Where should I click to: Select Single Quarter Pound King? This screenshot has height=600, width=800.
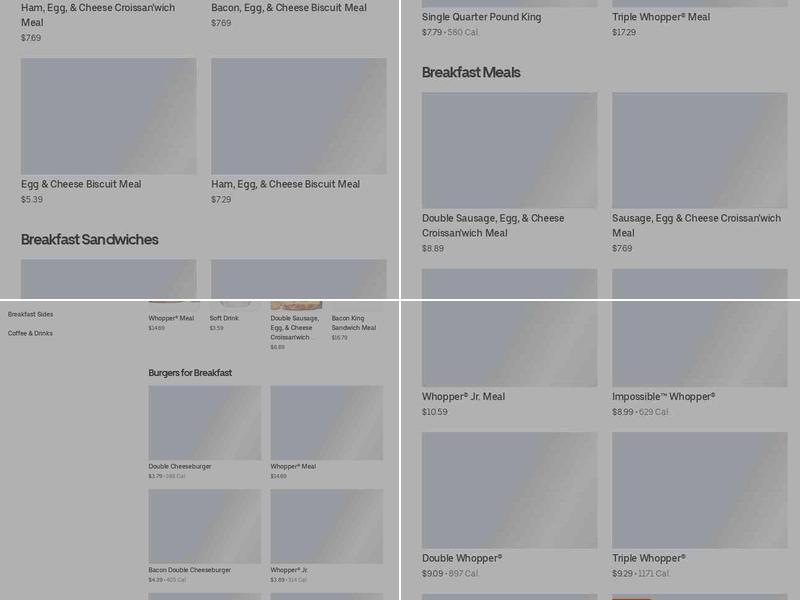(x=481, y=17)
